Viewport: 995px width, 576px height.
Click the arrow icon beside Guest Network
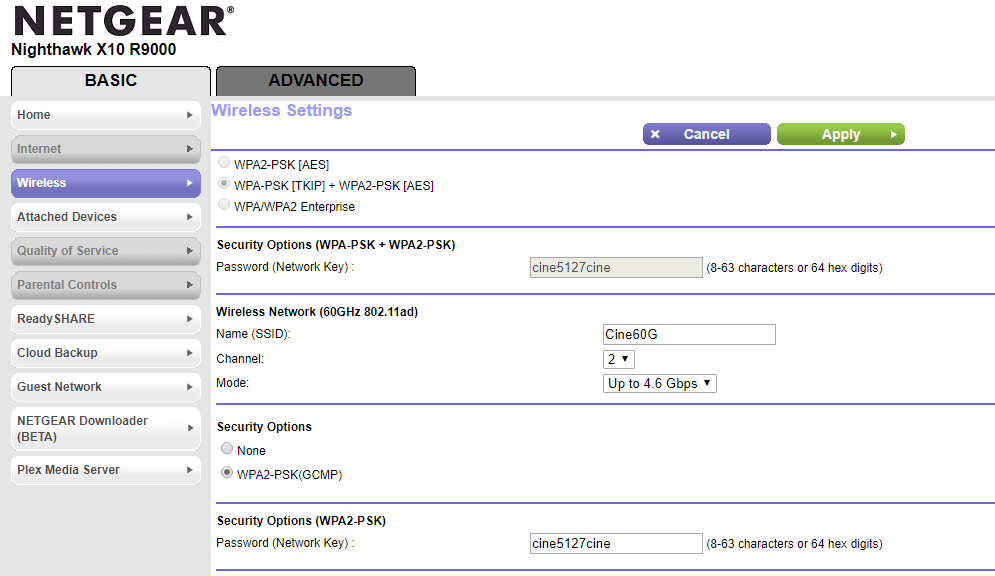pos(189,387)
